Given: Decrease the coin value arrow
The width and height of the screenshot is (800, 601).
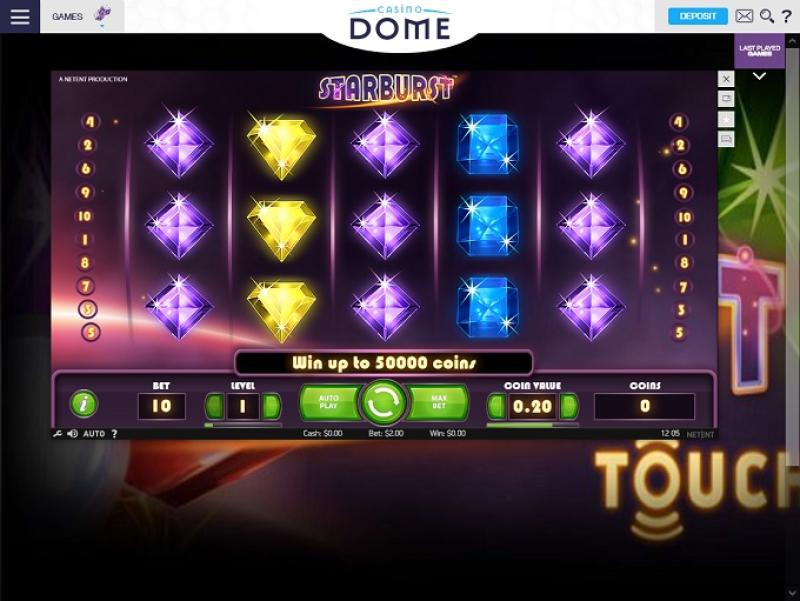Looking at the screenshot, I should [496, 406].
